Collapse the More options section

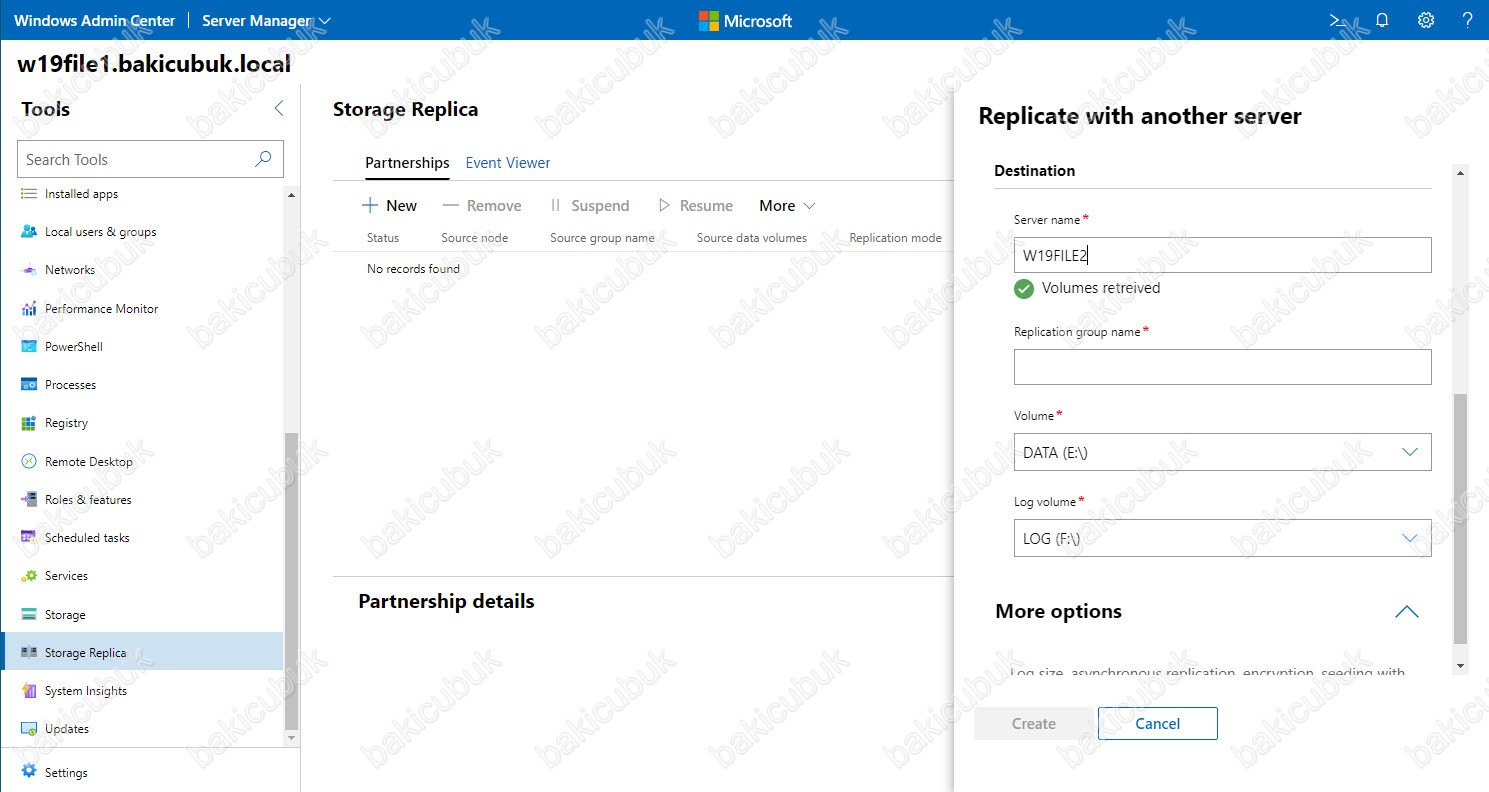click(x=1406, y=612)
